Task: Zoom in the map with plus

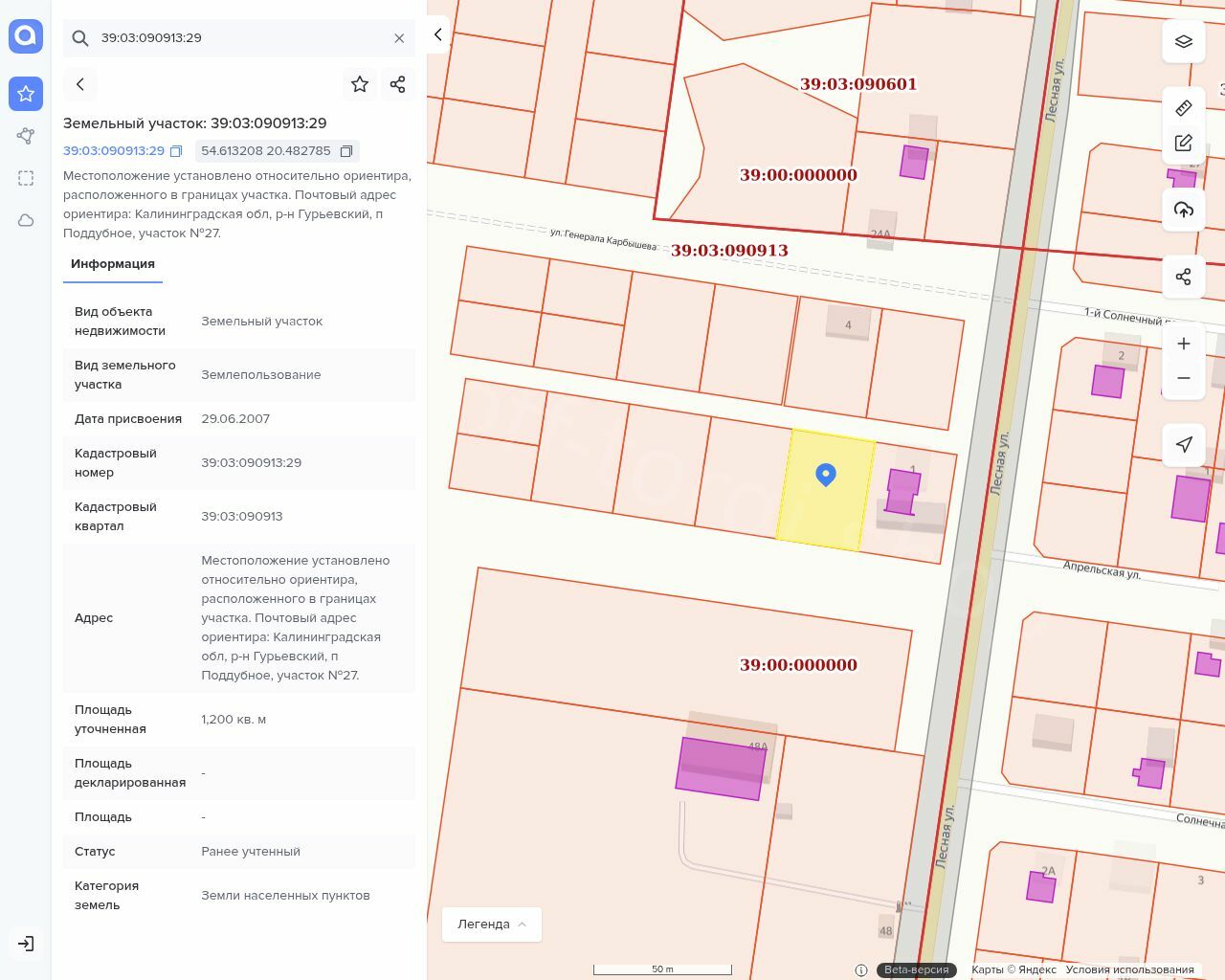Action: point(1184,344)
